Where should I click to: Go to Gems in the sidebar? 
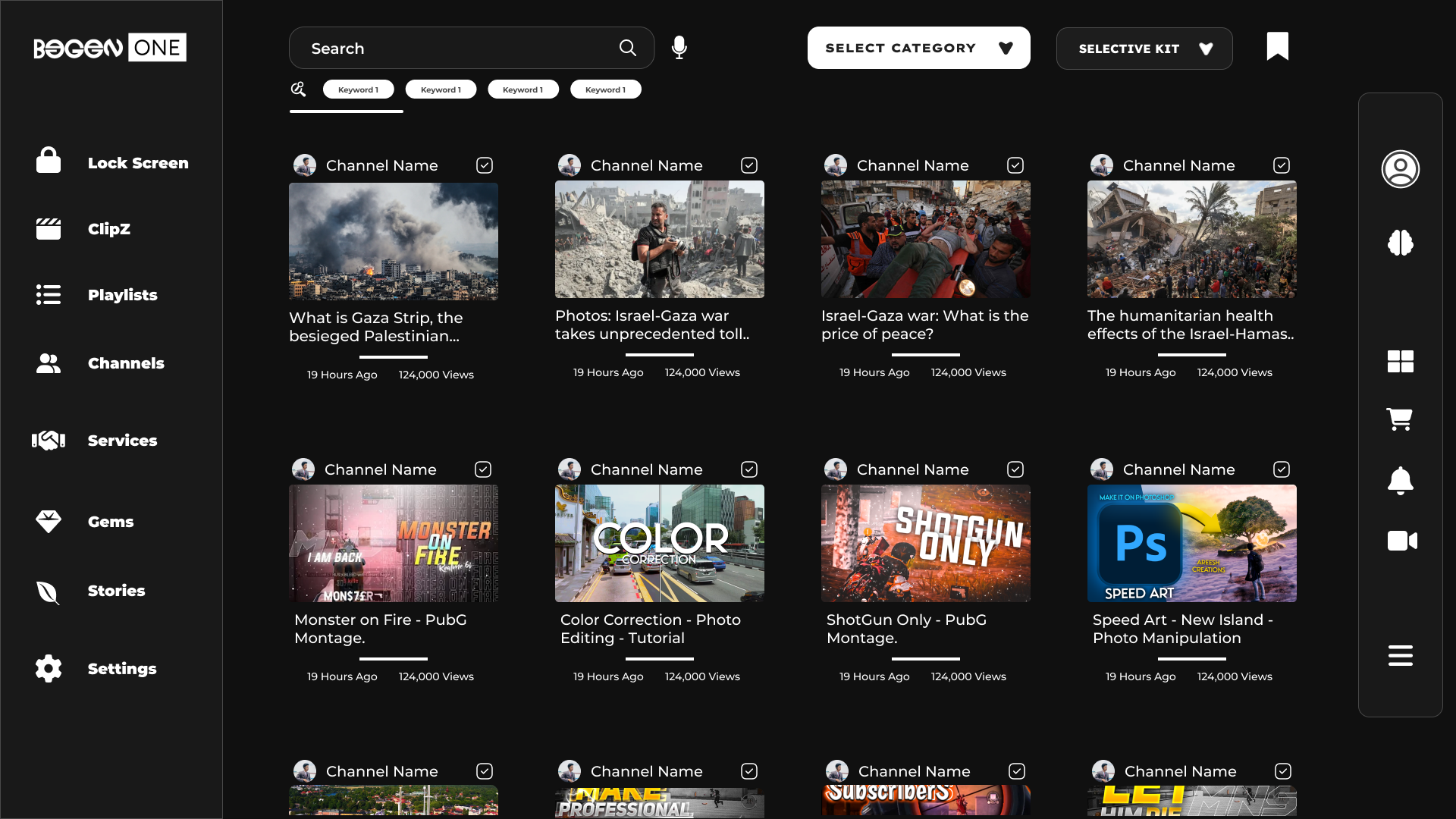110,522
